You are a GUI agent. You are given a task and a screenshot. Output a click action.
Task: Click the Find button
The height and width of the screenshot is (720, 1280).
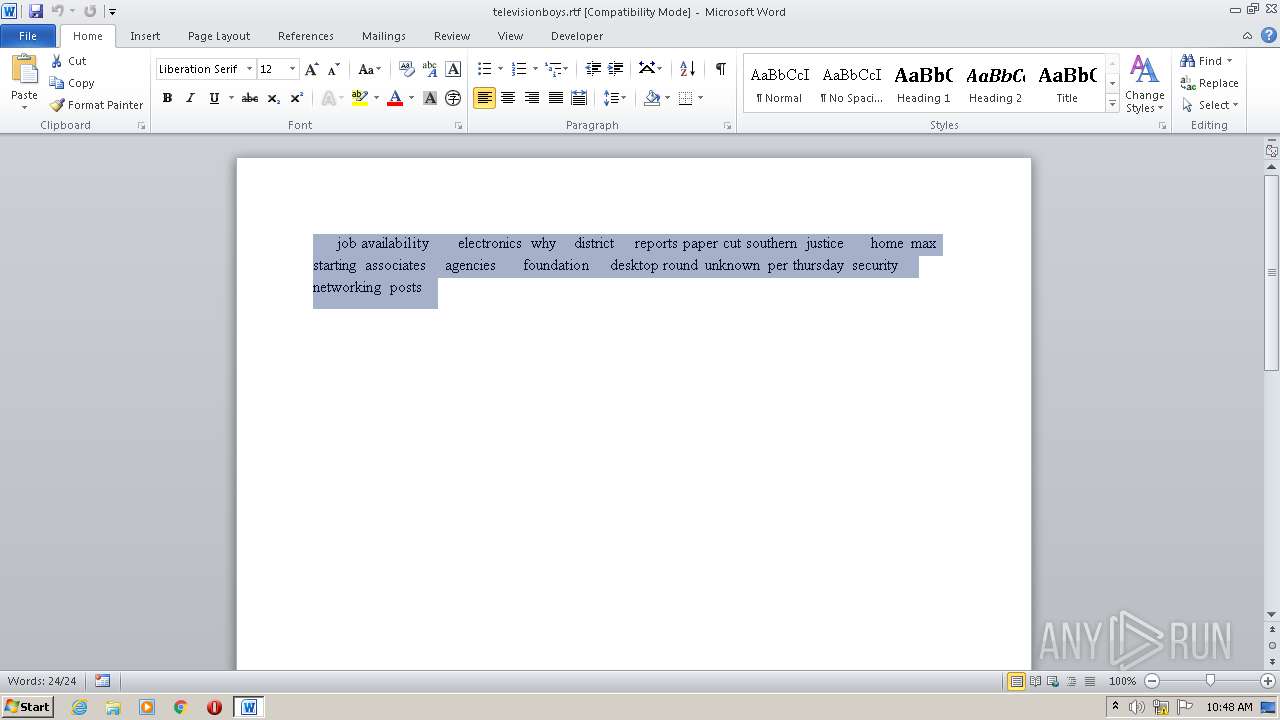coord(1201,61)
